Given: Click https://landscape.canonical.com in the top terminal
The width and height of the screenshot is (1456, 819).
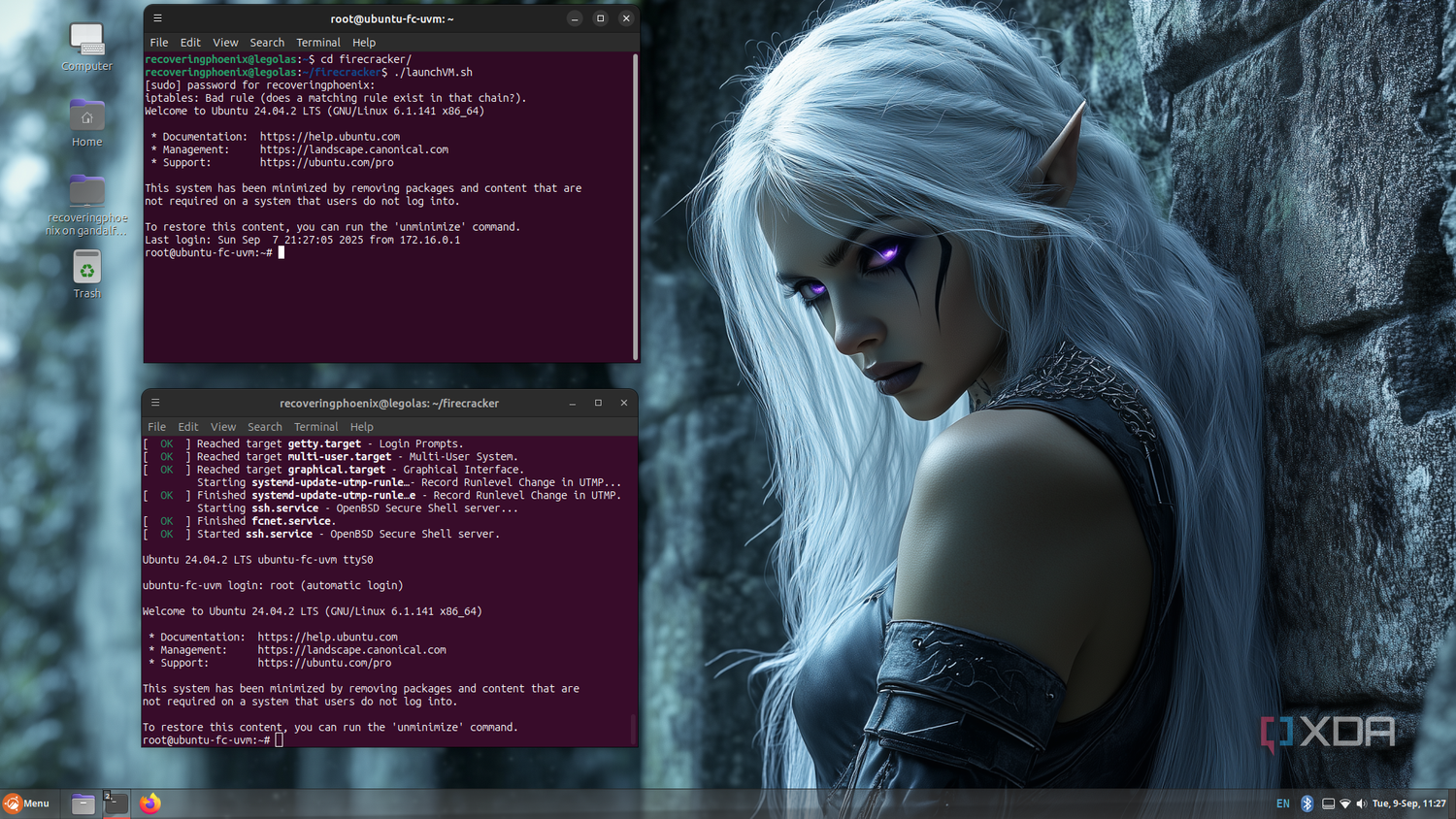Looking at the screenshot, I should (354, 149).
